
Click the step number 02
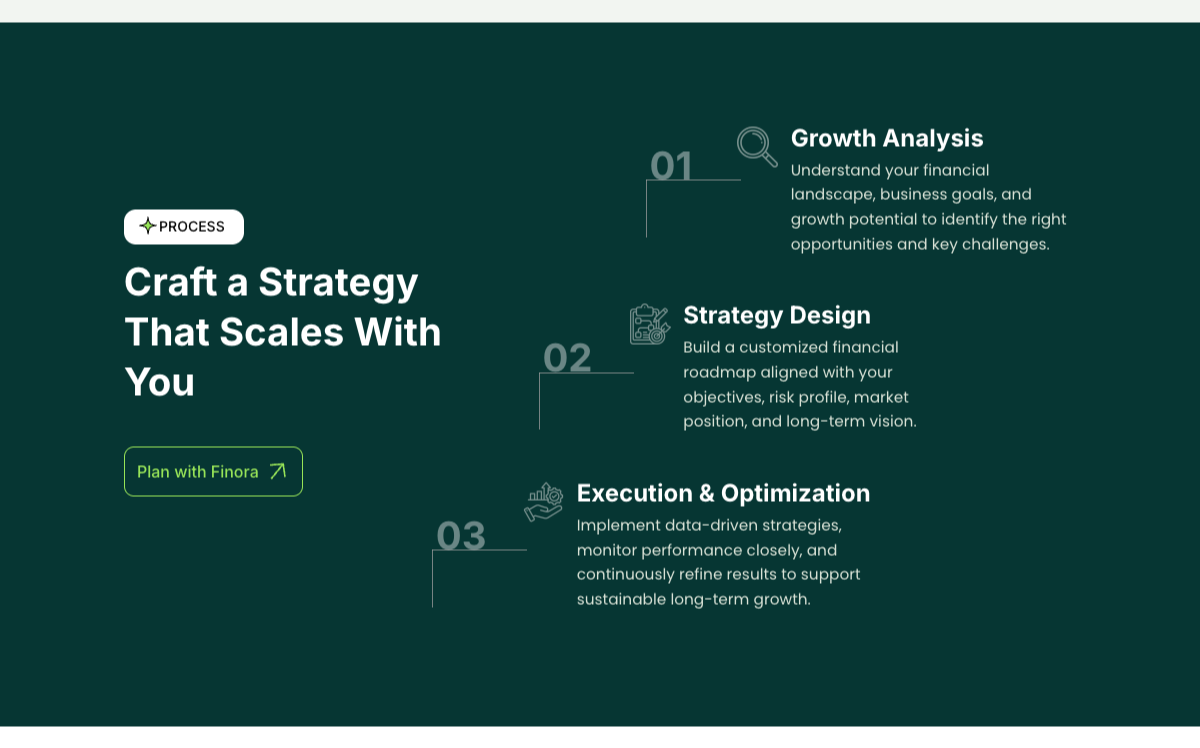click(x=567, y=358)
